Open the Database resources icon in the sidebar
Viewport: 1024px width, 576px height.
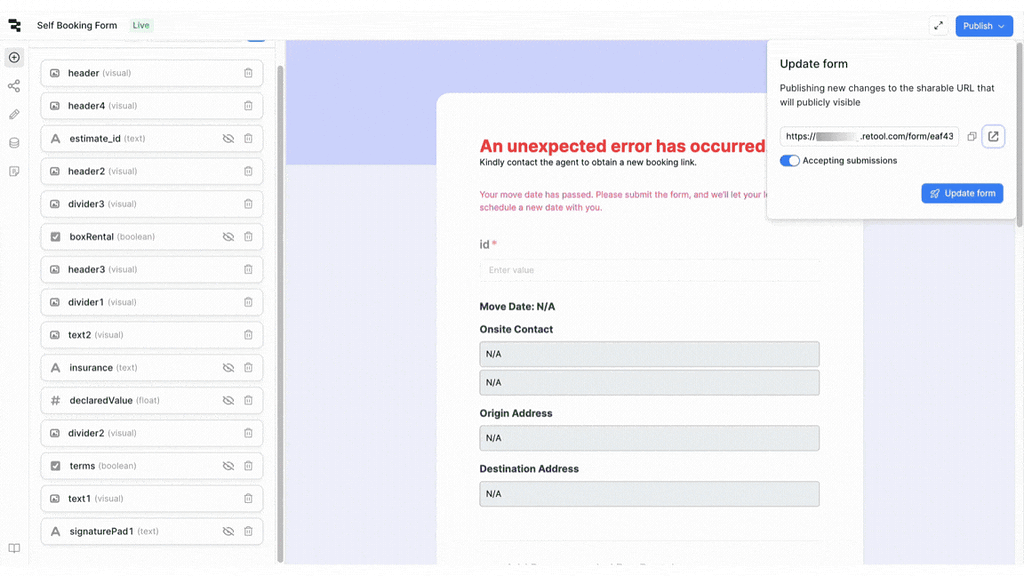coord(14,142)
